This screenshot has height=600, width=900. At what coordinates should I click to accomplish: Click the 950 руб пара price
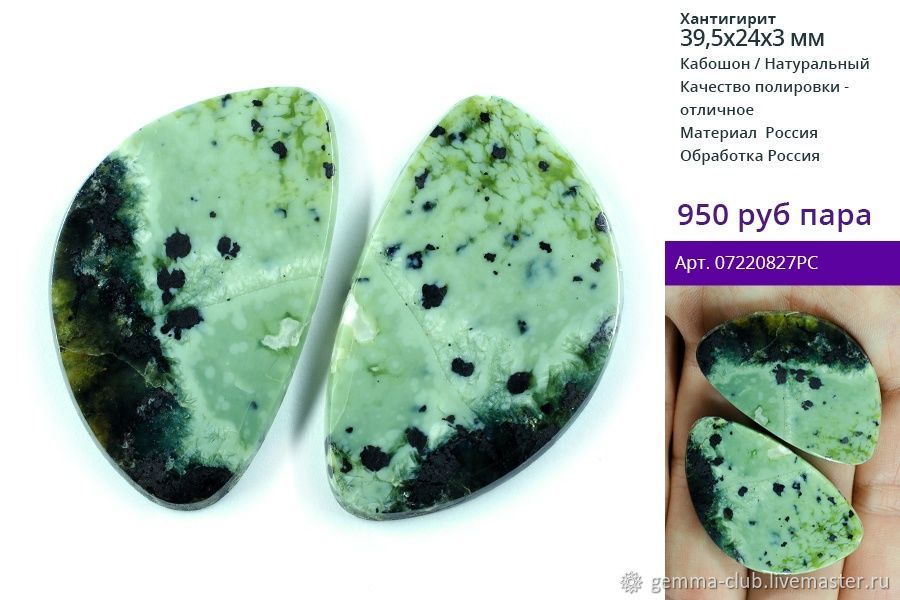tap(774, 215)
